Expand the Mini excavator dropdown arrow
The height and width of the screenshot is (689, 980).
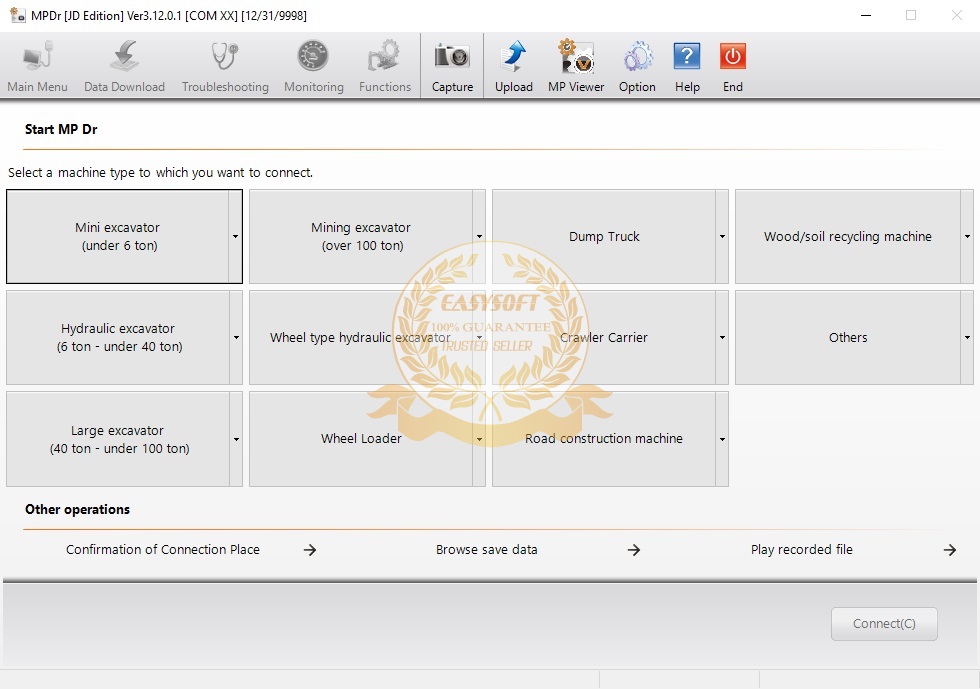236,236
